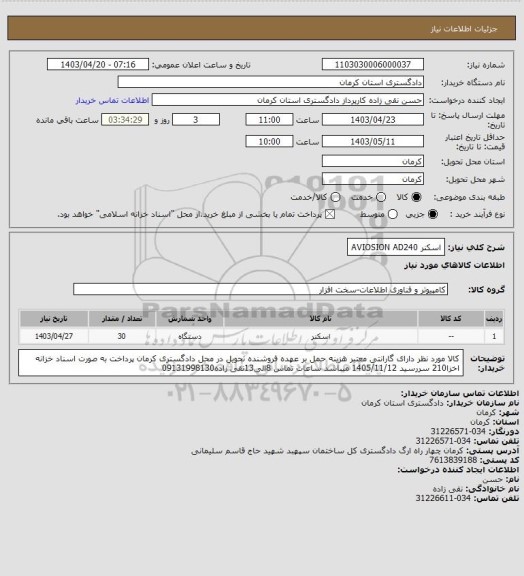Click the request creator name field
This screenshot has height=576, width=524.
click(x=288, y=100)
